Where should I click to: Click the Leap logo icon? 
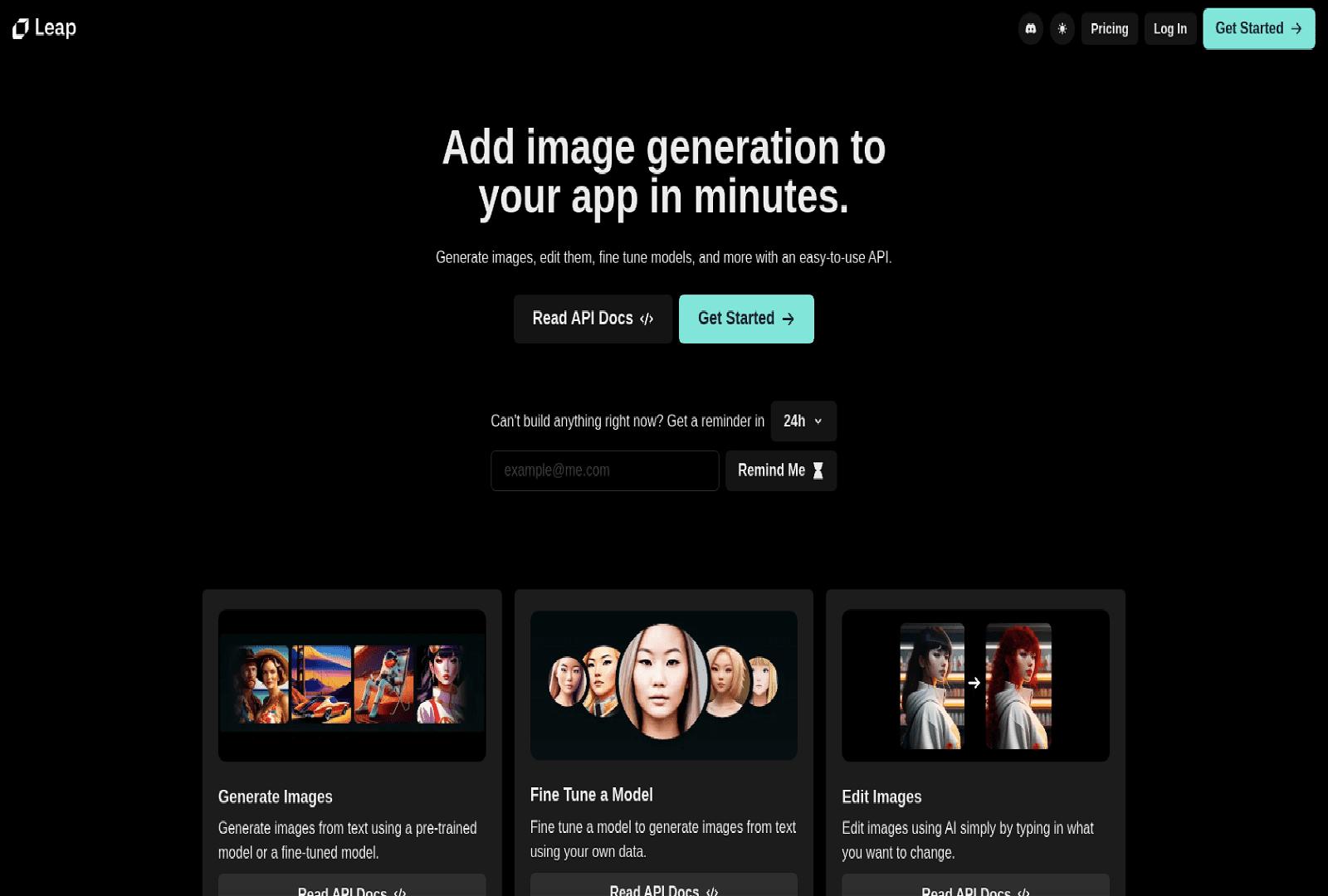click(21, 29)
